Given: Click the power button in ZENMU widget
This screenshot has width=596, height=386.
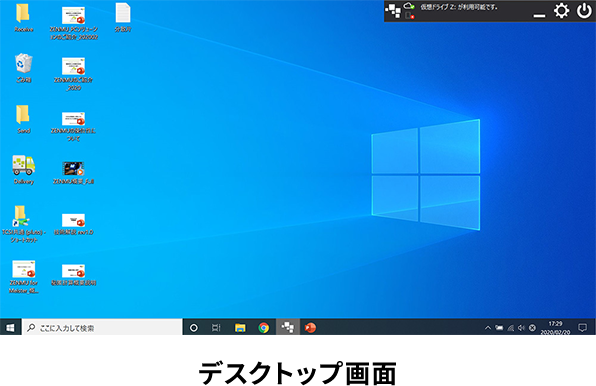Looking at the screenshot, I should 584,11.
